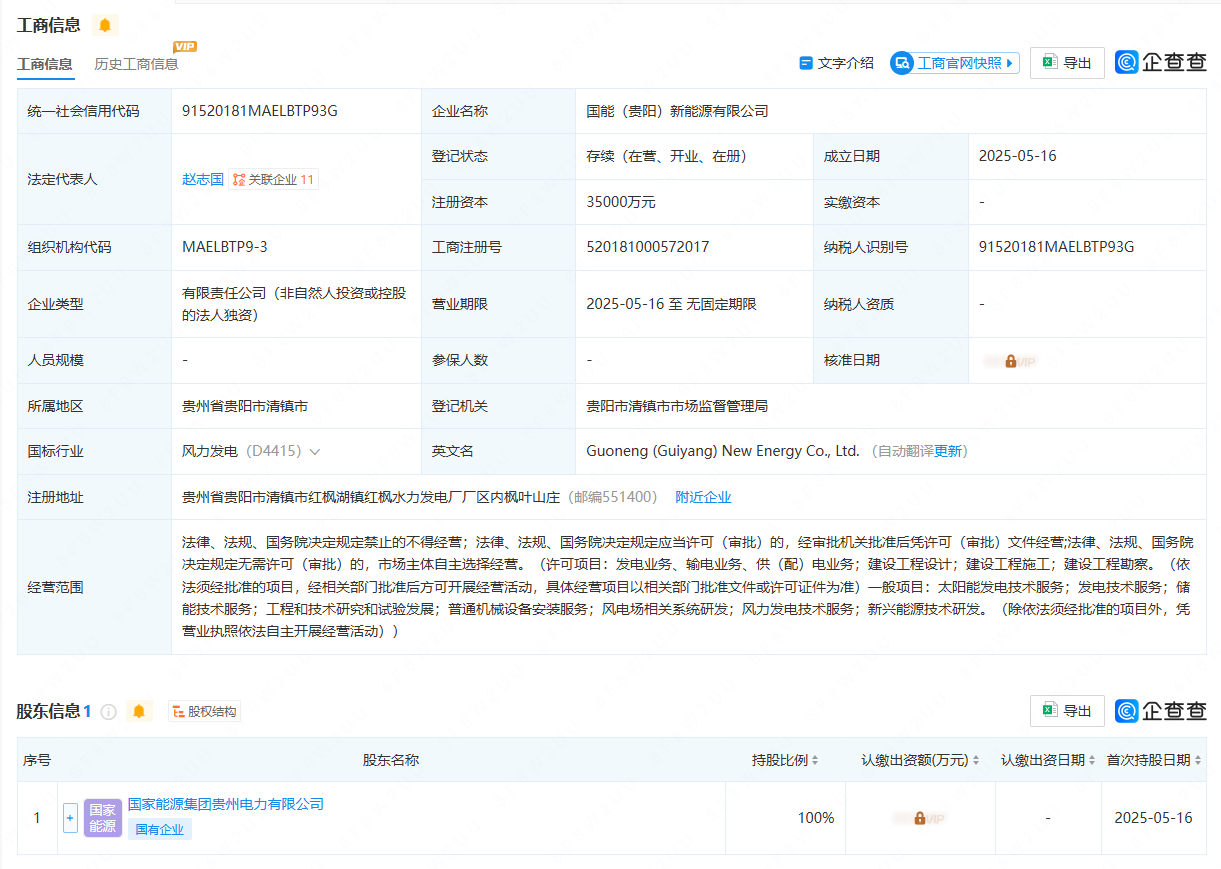This screenshot has width=1221, height=869.
Task: Open 股权结构 equity structure view
Action: (205, 712)
